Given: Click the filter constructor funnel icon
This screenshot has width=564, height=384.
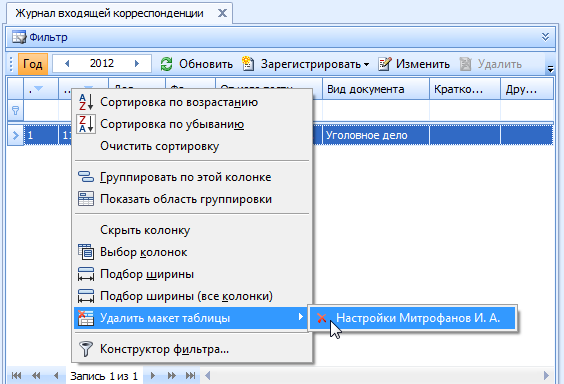Looking at the screenshot, I should point(86,349).
